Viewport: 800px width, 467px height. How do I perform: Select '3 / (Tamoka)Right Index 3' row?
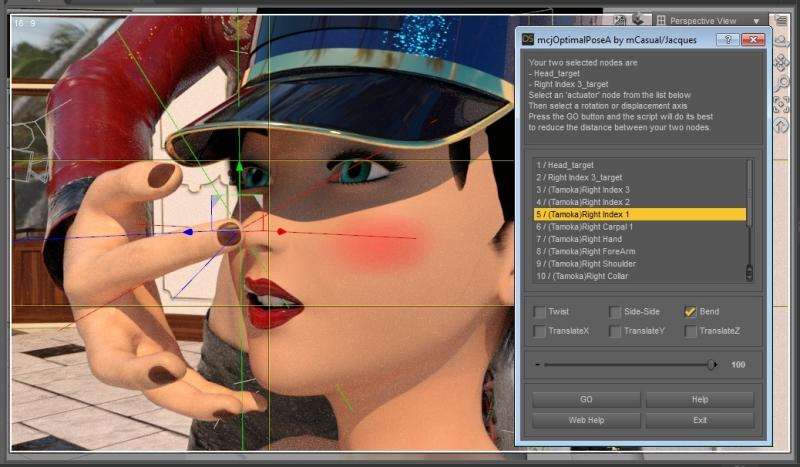click(x=639, y=189)
